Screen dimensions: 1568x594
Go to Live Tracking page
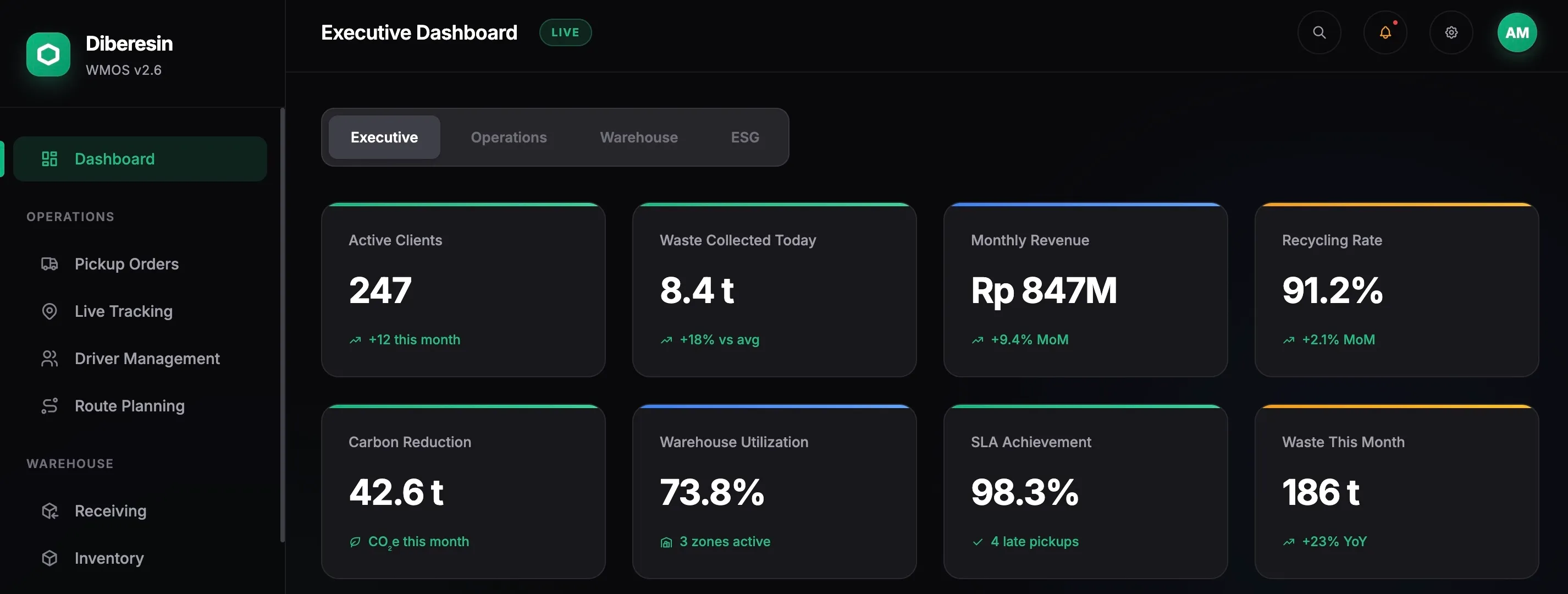point(140,311)
